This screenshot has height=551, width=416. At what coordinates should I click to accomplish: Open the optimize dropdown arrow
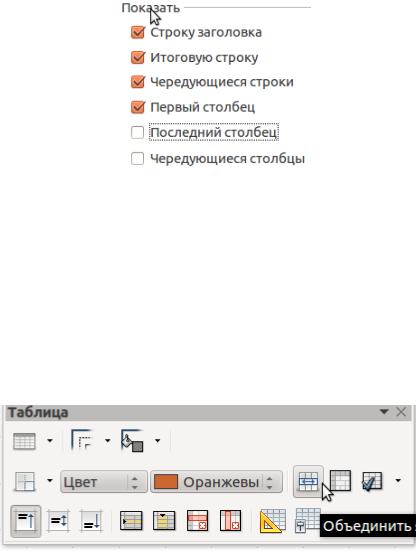[398, 481]
